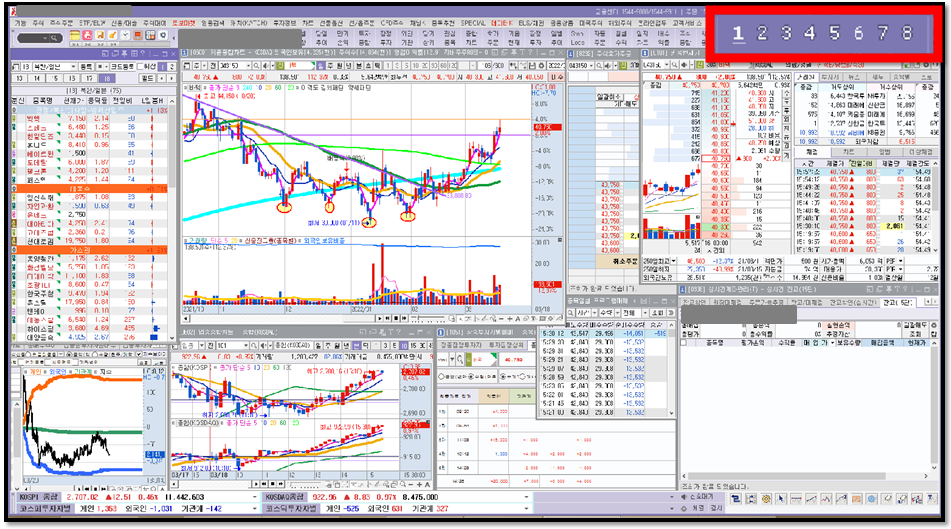The width and height of the screenshot is (951, 529).
Task: Click the first icon of the bottom-right toolbar
Action: (x=736, y=499)
